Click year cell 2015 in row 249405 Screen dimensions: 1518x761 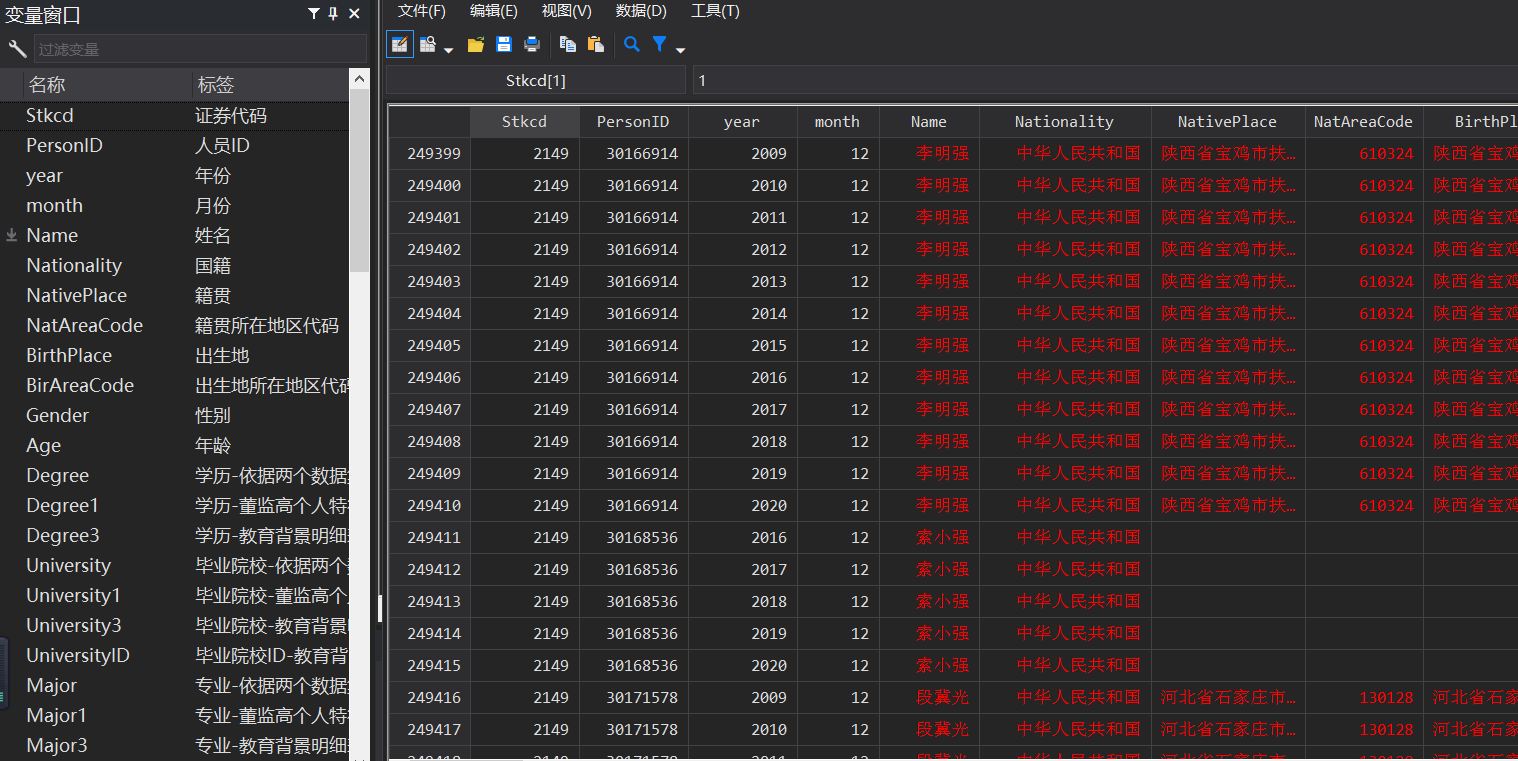coord(742,346)
